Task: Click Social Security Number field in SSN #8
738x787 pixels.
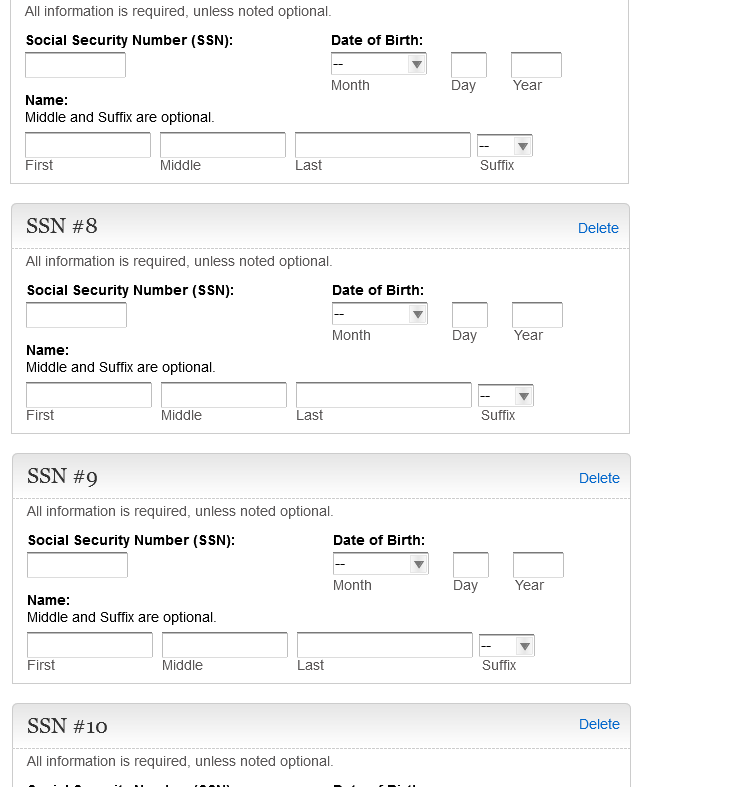Action: point(76,315)
